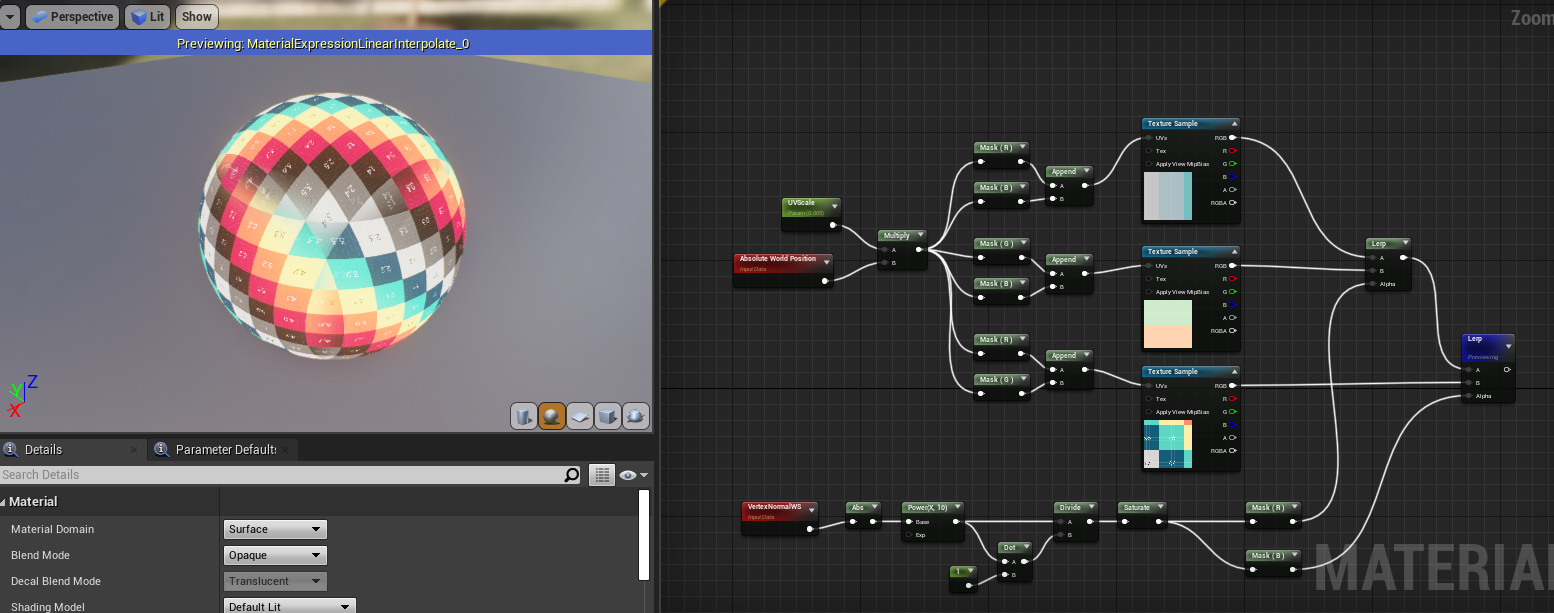Use the teapot custom mesh preview icon
Image resolution: width=1554 pixels, height=613 pixels.
[636, 416]
